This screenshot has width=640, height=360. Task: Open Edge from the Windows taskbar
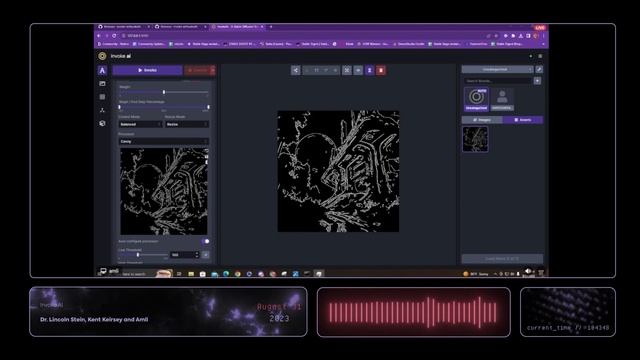pyautogui.click(x=226, y=274)
